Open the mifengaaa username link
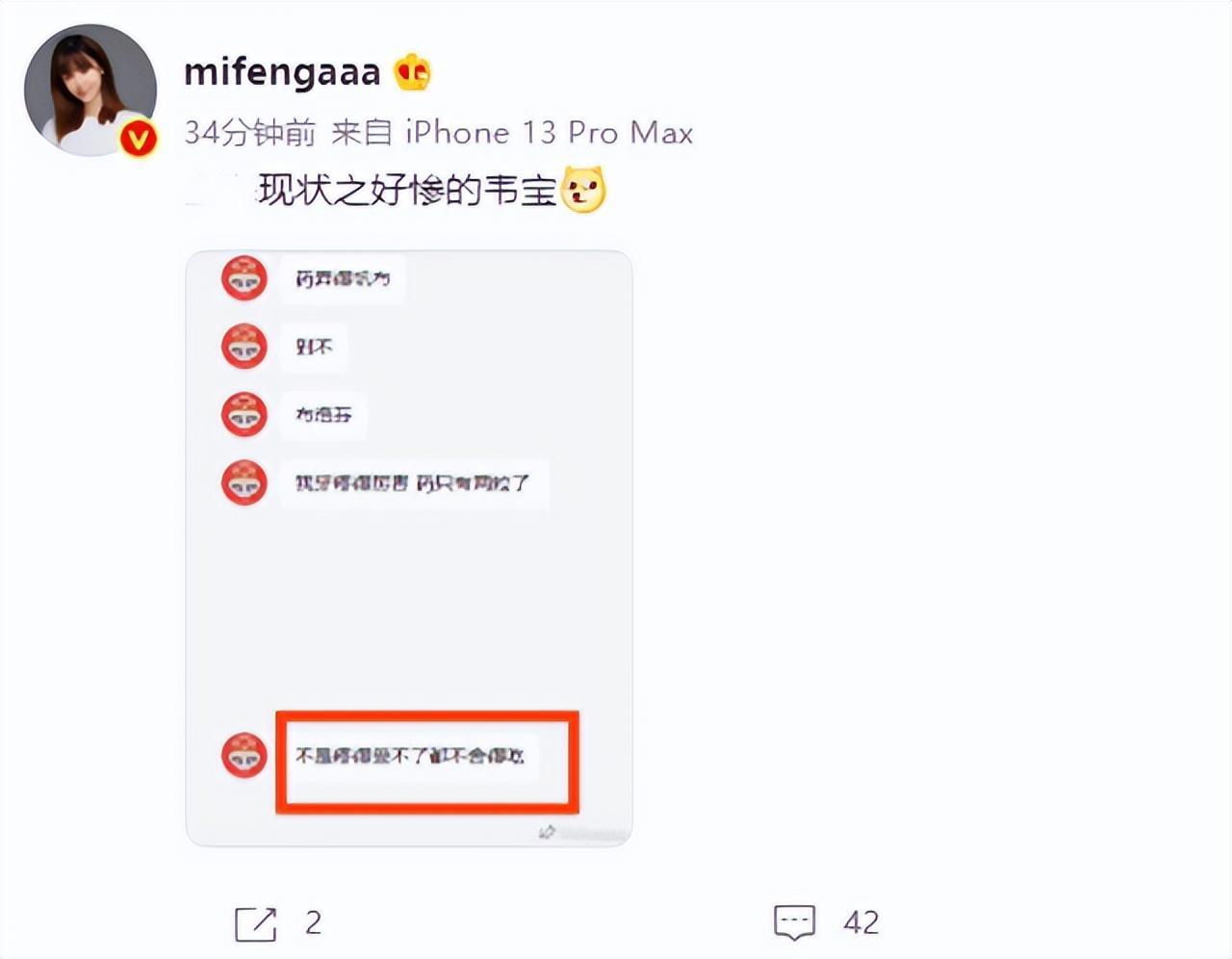 (282, 72)
